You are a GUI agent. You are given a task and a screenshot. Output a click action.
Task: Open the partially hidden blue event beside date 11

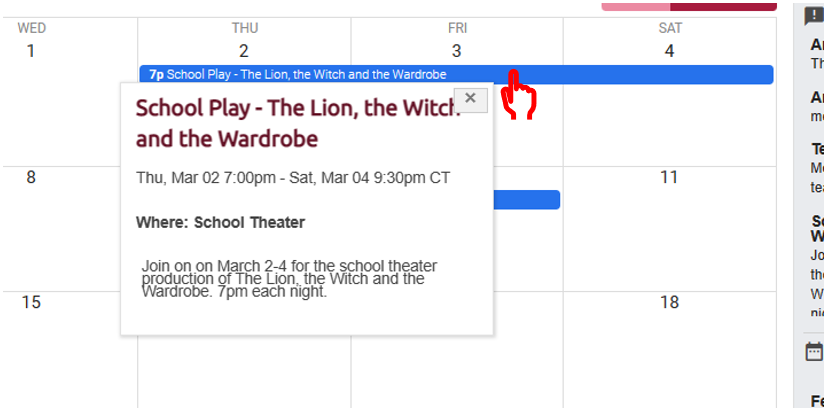click(x=526, y=200)
